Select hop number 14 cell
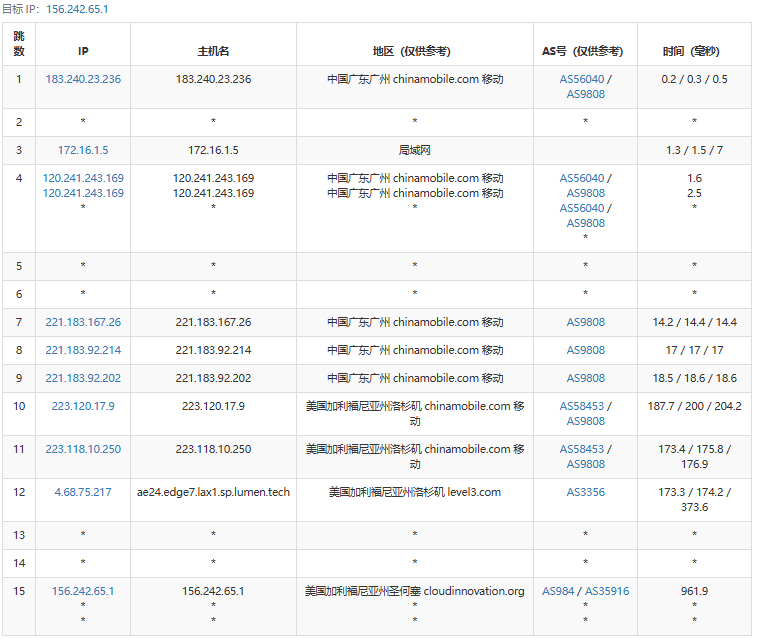Image resolution: width=757 pixels, height=639 pixels. [19, 563]
